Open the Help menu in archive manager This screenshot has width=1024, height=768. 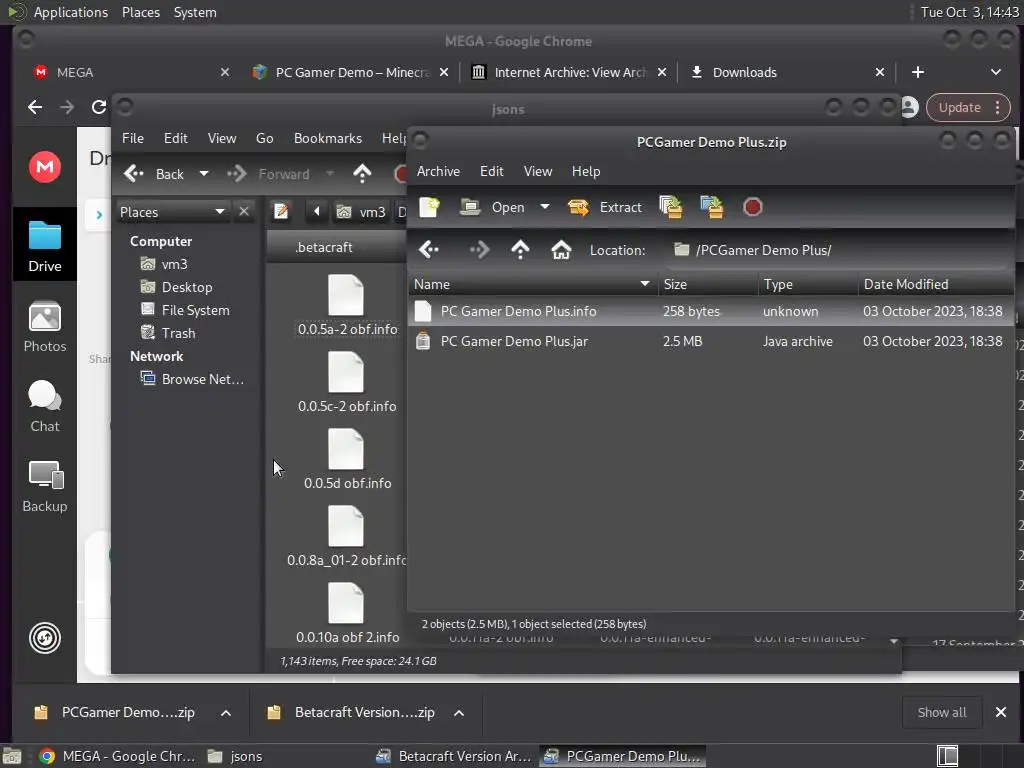pos(586,171)
